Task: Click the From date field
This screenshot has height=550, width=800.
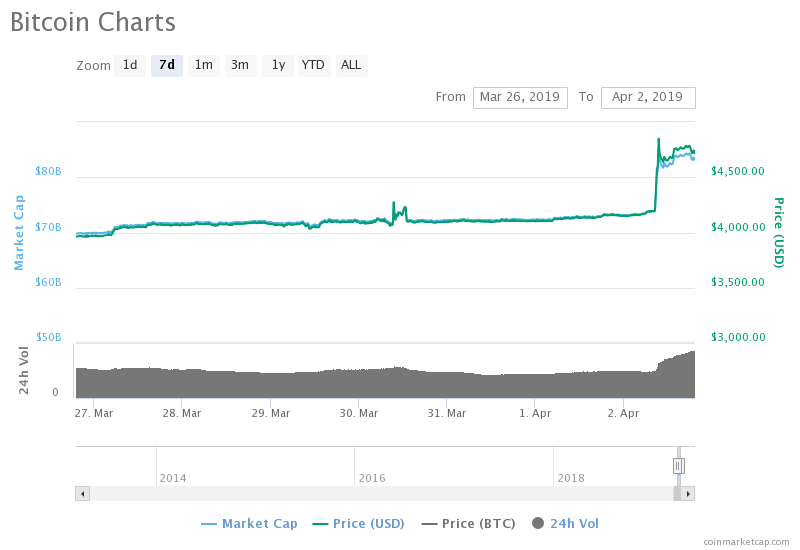Action: coord(519,97)
